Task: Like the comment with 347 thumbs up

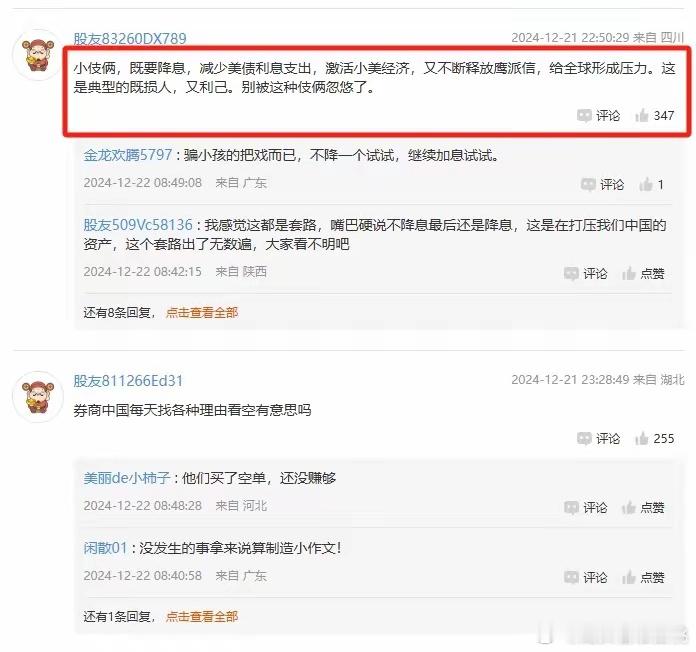Action: 655,116
